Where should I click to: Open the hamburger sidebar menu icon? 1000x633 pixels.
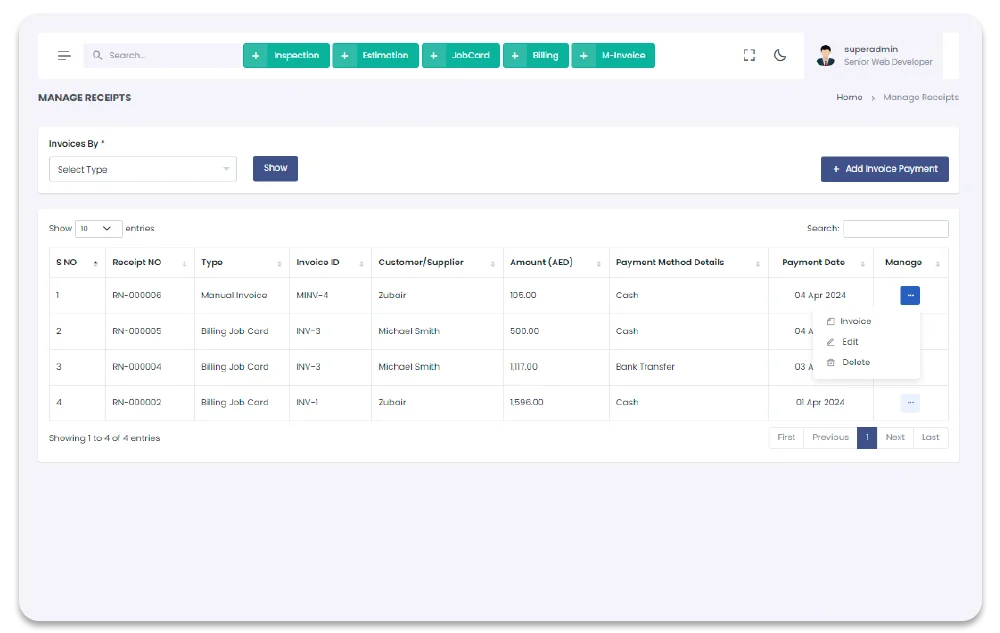(x=64, y=56)
